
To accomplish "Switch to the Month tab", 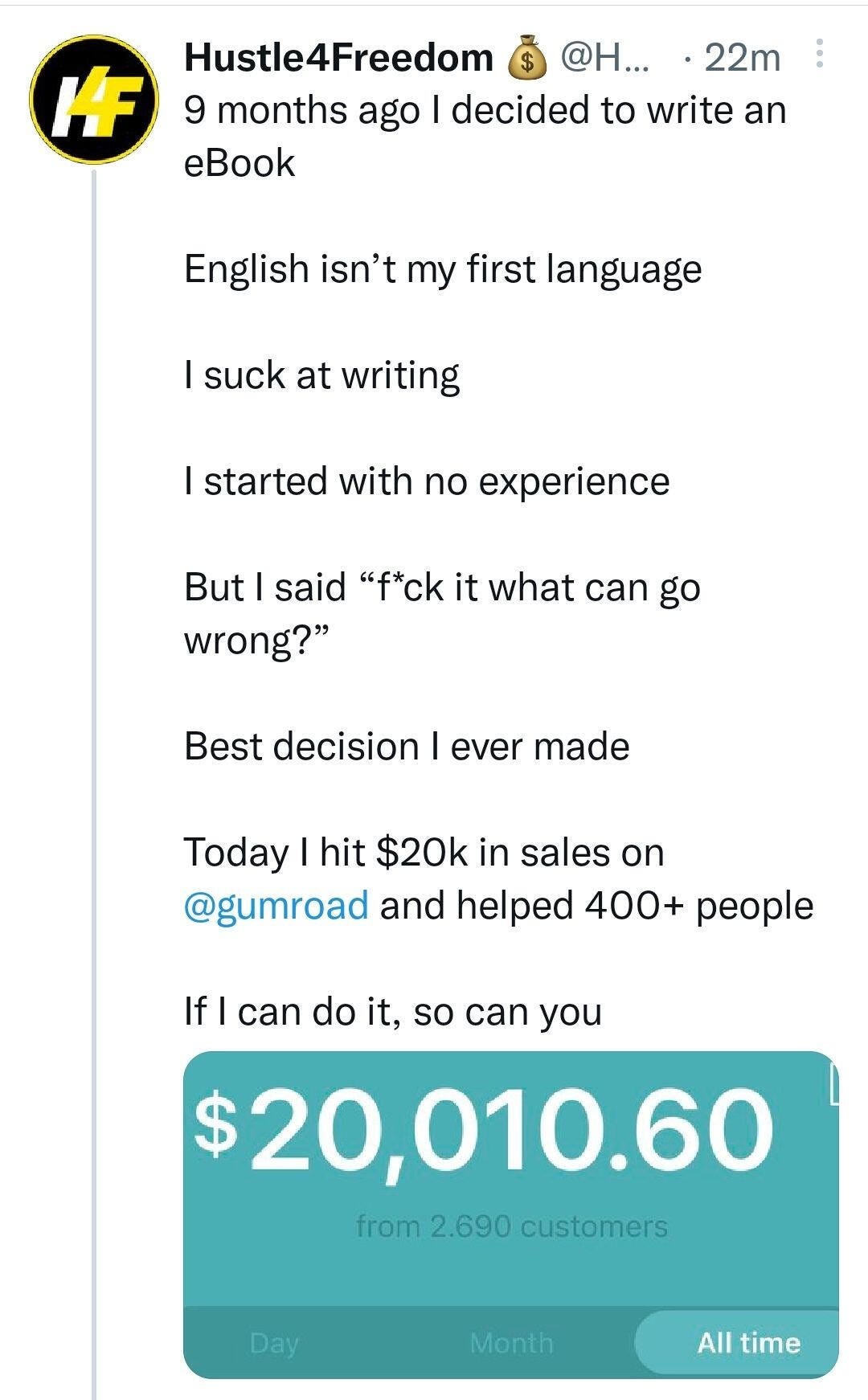I will (x=511, y=1343).
